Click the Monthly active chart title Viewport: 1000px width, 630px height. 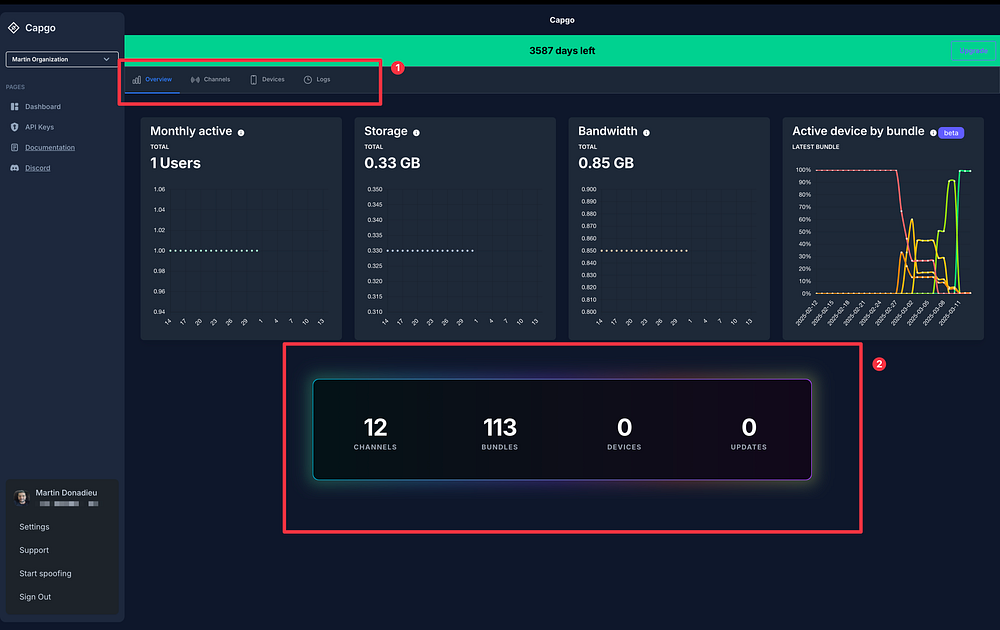pyautogui.click(x=191, y=131)
